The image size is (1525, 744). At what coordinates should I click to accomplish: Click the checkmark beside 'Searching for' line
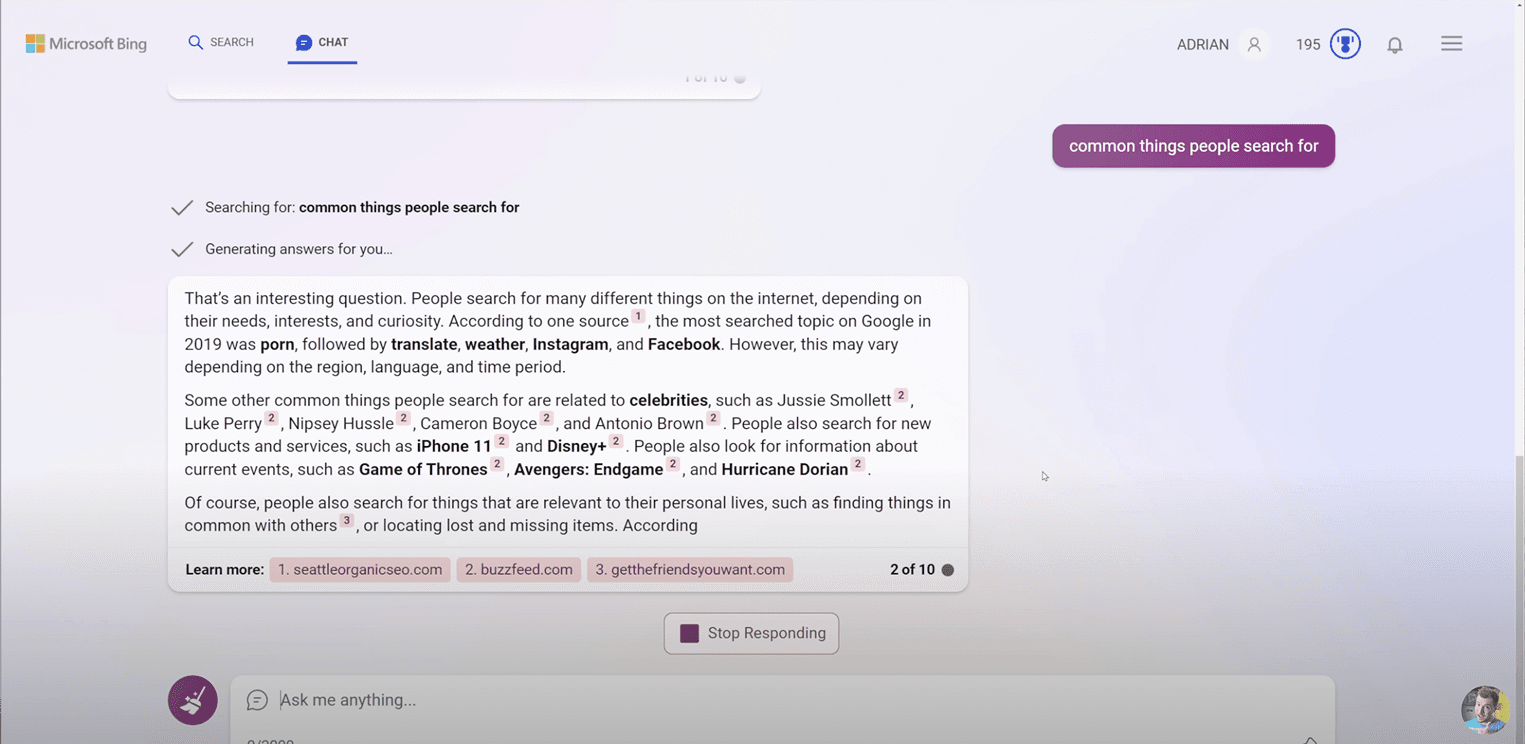[182, 207]
